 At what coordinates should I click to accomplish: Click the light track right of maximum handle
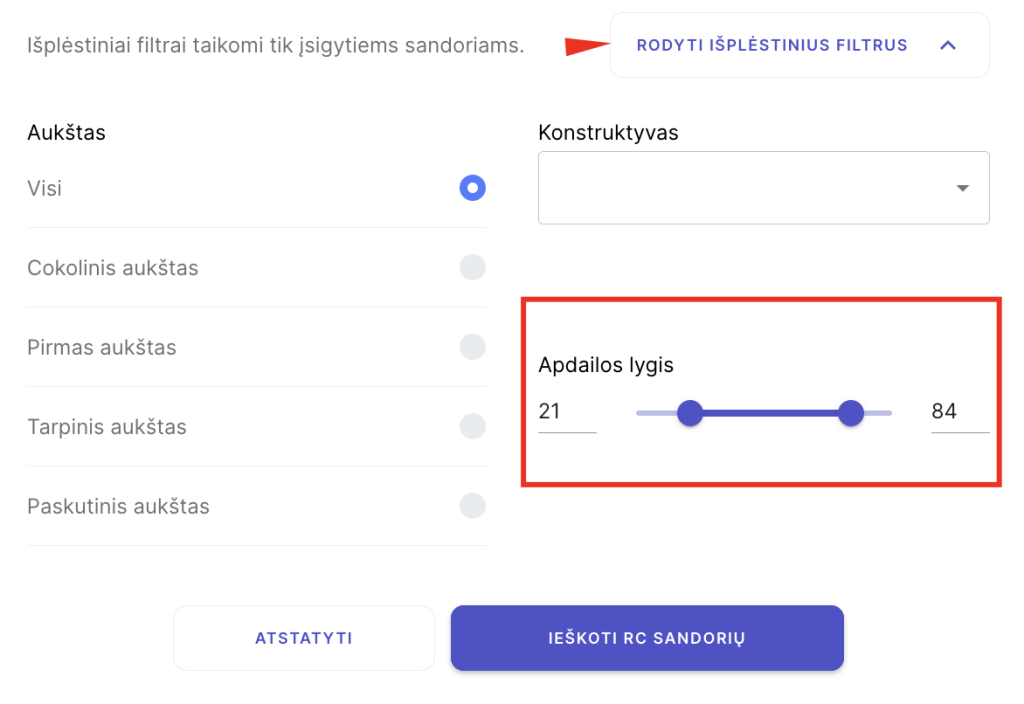tap(879, 412)
